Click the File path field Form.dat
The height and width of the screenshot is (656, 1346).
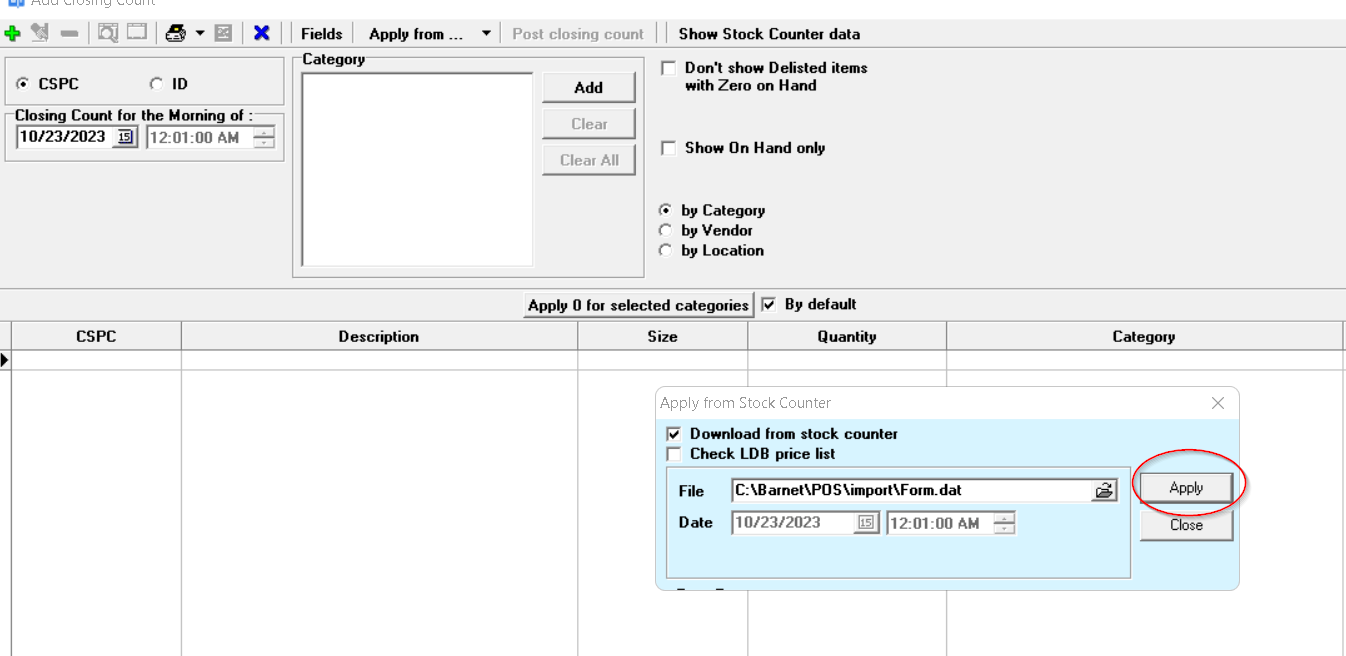(x=911, y=490)
